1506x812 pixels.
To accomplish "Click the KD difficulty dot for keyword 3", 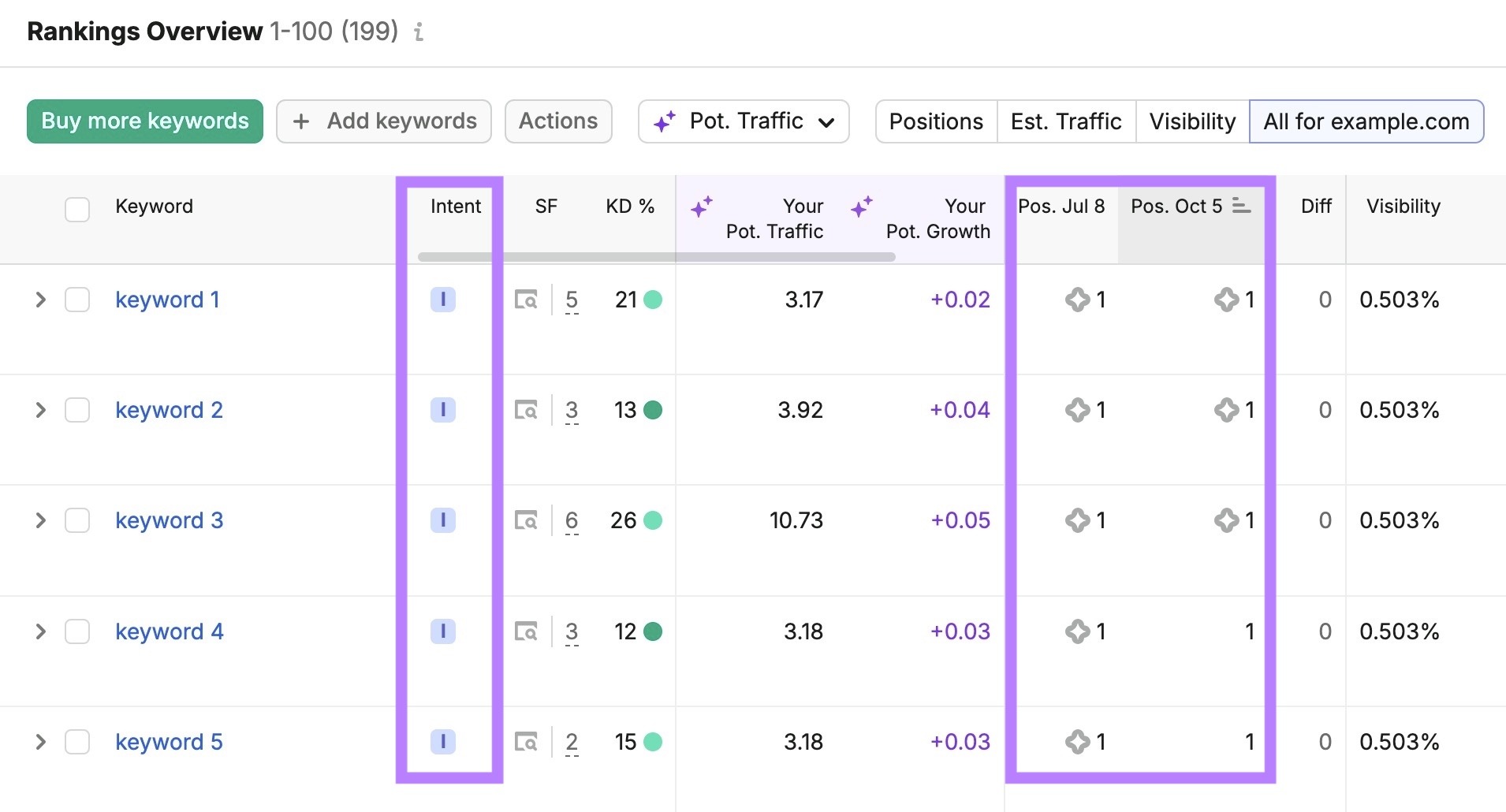I will point(653,520).
